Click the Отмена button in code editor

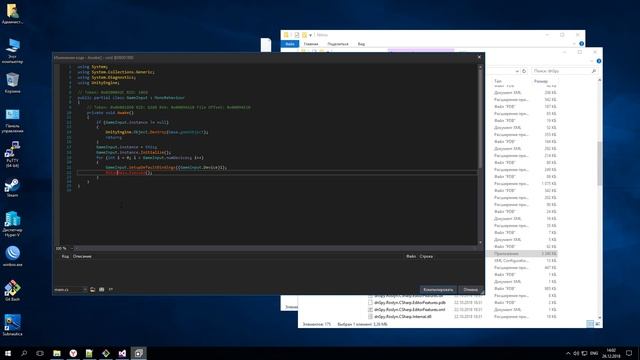(x=470, y=289)
